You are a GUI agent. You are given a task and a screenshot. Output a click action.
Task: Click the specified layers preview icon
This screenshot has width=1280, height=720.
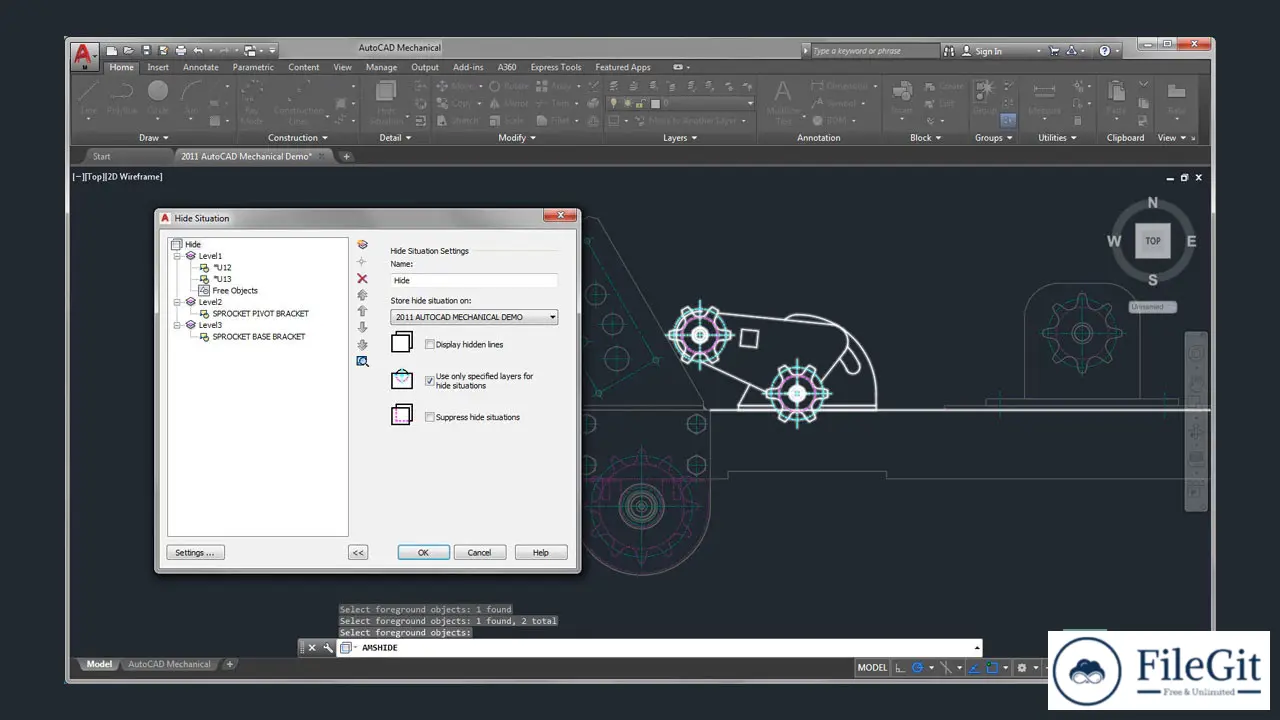401,379
